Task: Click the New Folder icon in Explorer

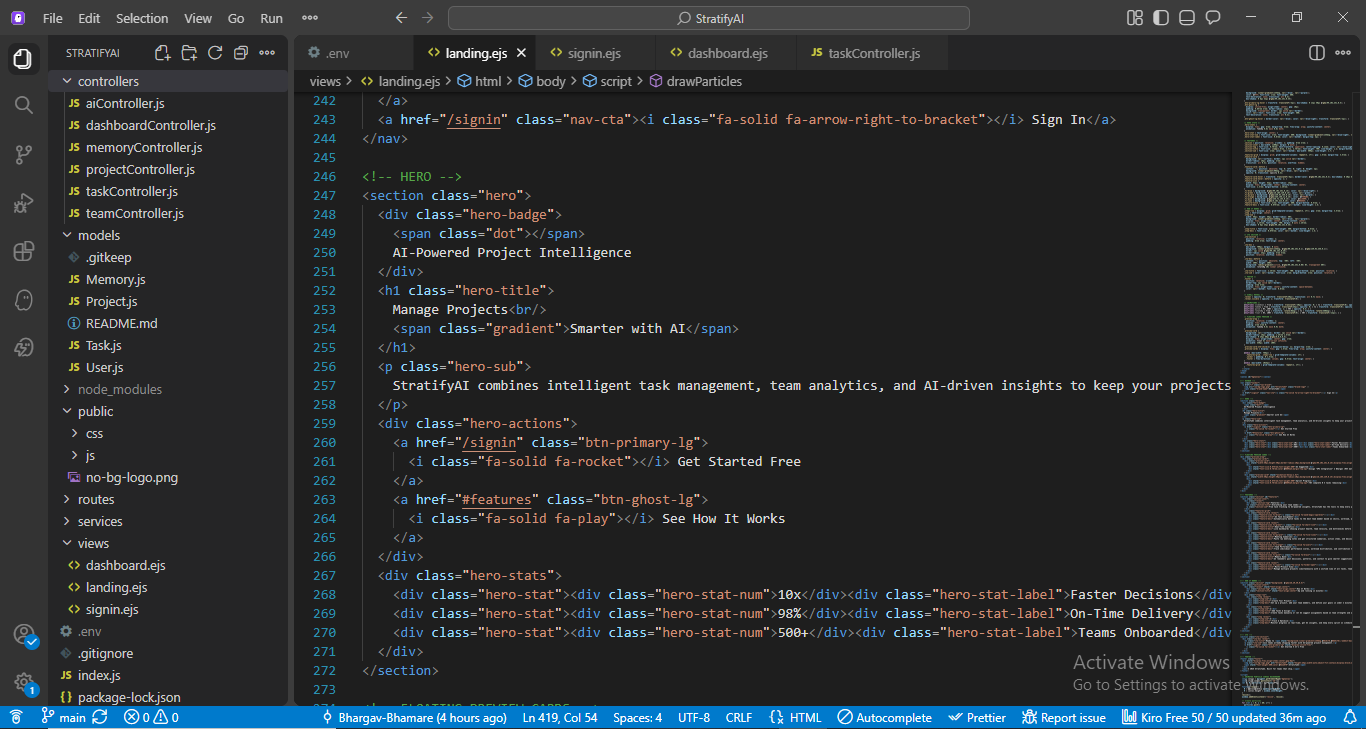Action: point(188,52)
